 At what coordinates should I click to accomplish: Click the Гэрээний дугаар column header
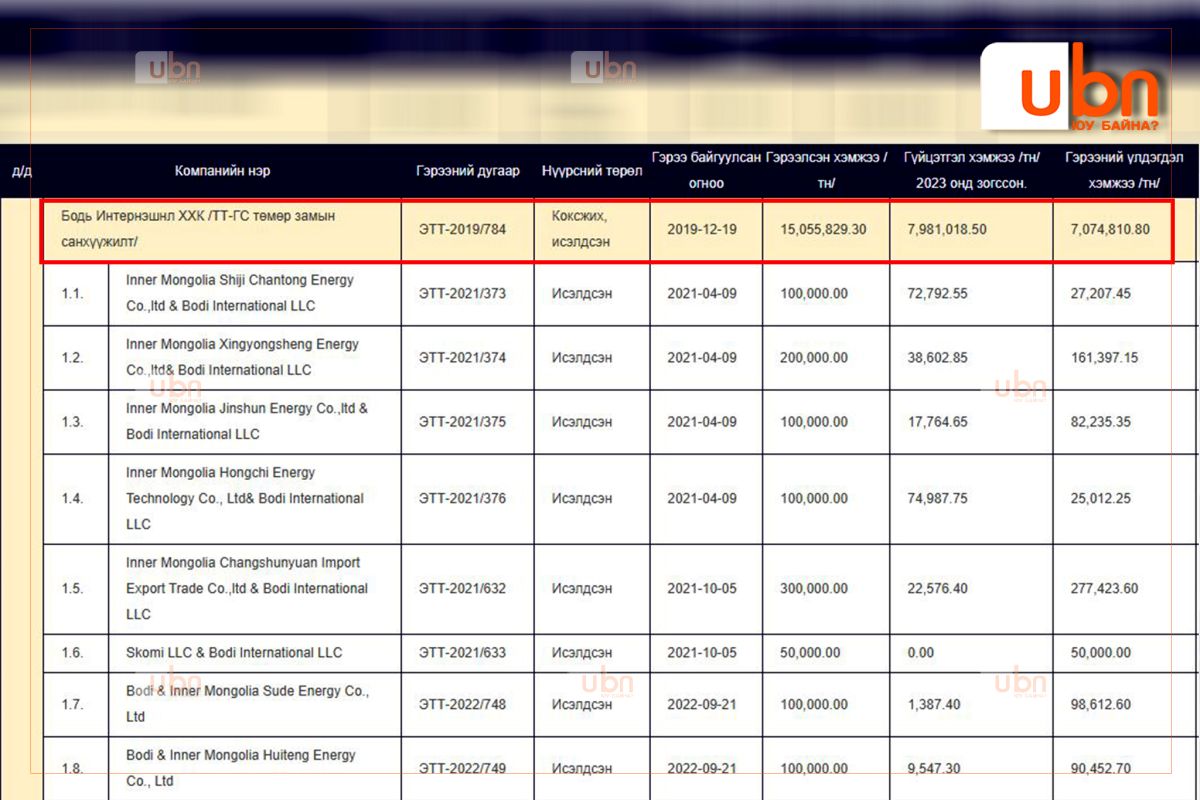click(x=468, y=171)
